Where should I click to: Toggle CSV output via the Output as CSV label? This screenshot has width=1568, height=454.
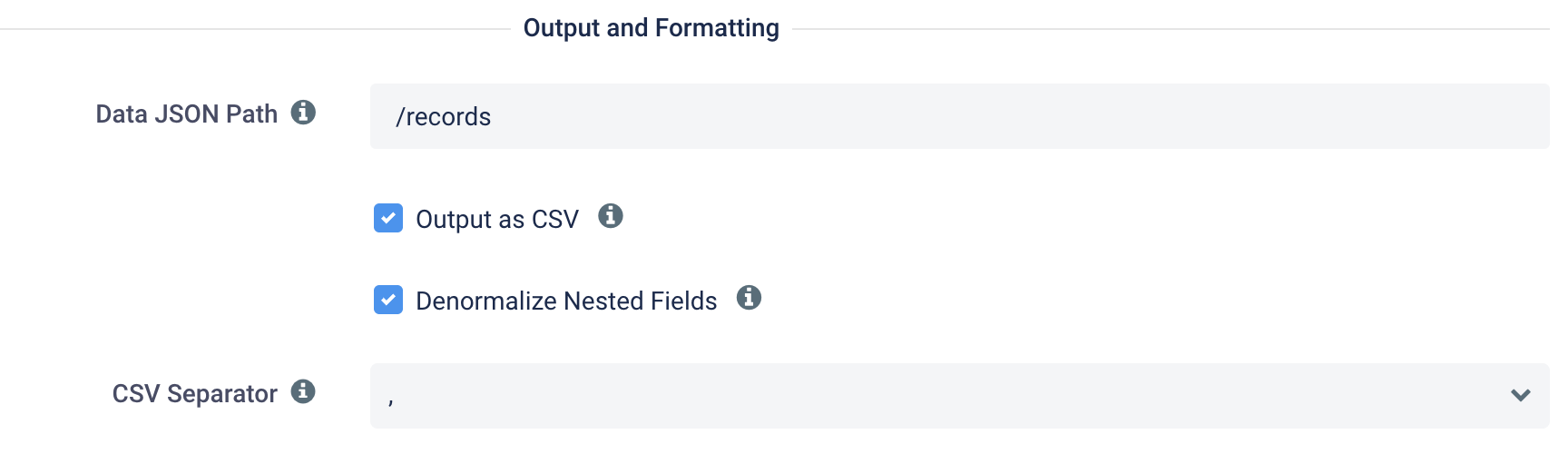(x=497, y=220)
